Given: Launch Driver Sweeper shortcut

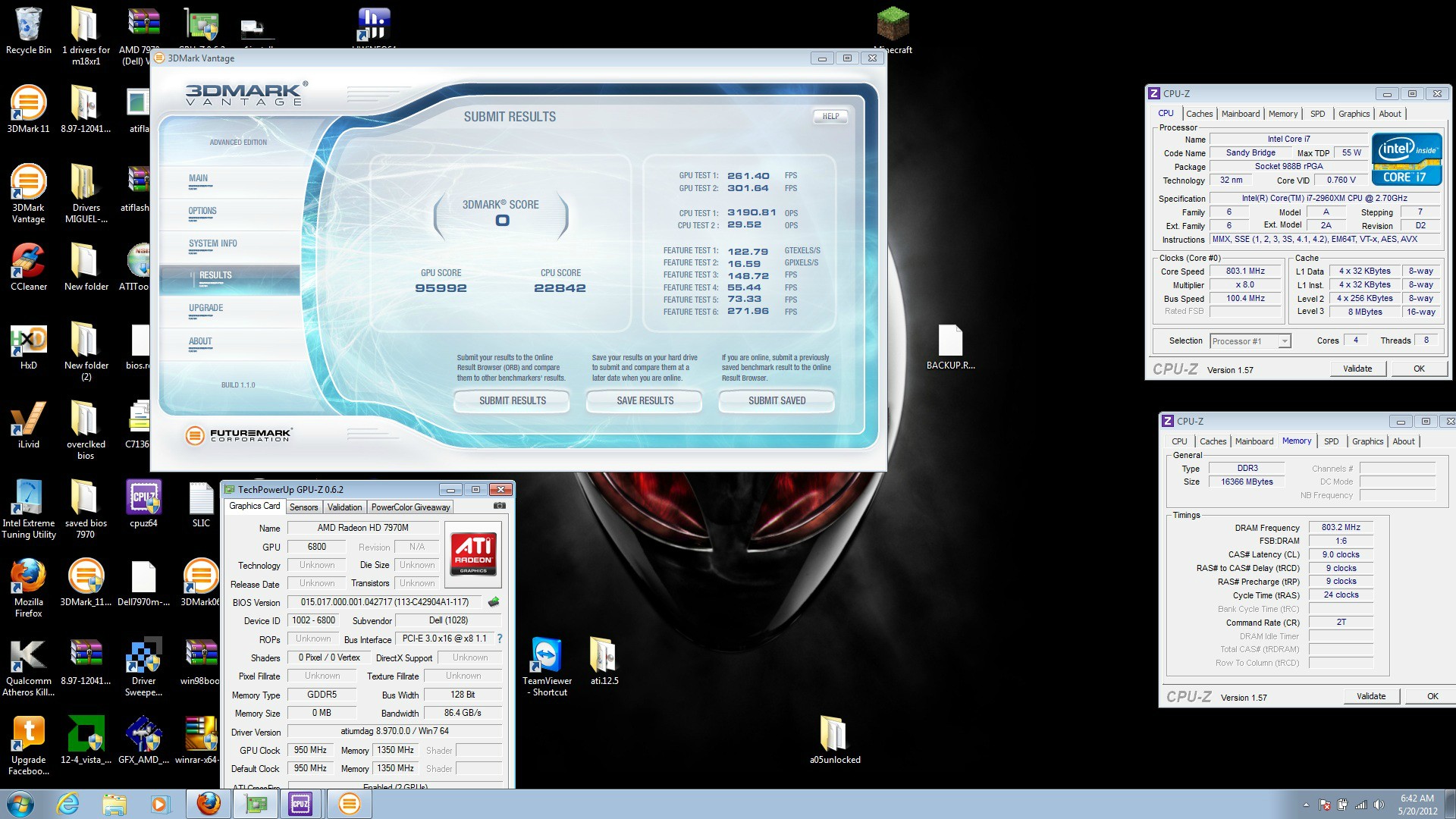Looking at the screenshot, I should 143,667.
